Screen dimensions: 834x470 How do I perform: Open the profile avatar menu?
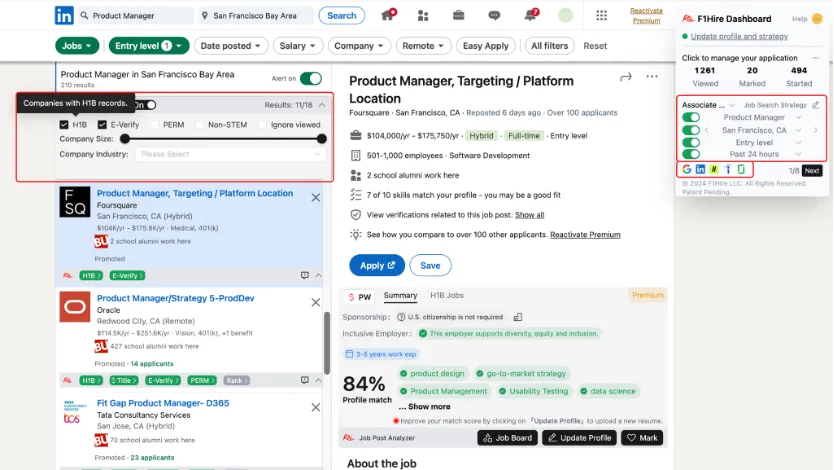click(x=565, y=15)
